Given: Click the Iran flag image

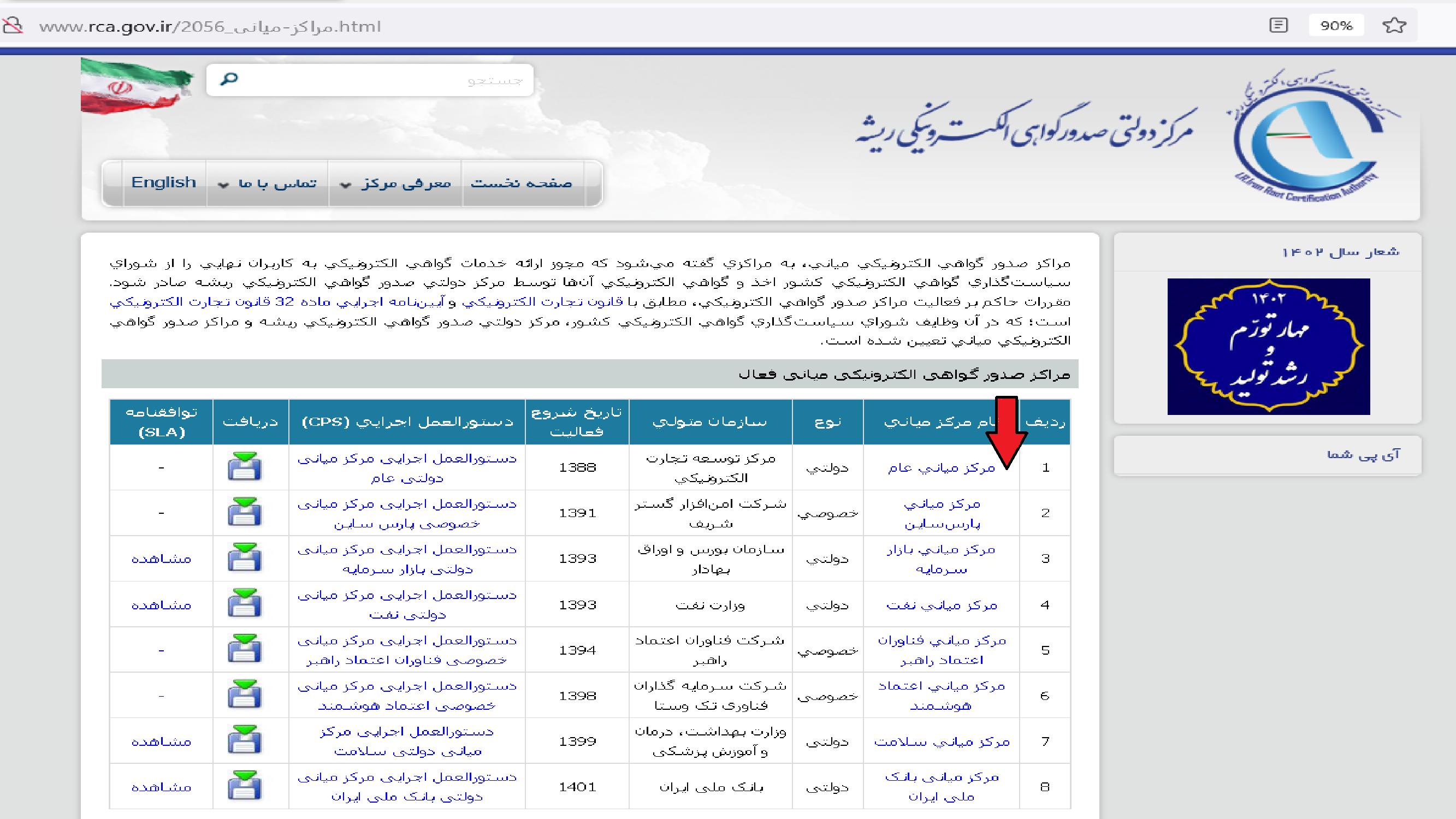Looking at the screenshot, I should pyautogui.click(x=137, y=86).
